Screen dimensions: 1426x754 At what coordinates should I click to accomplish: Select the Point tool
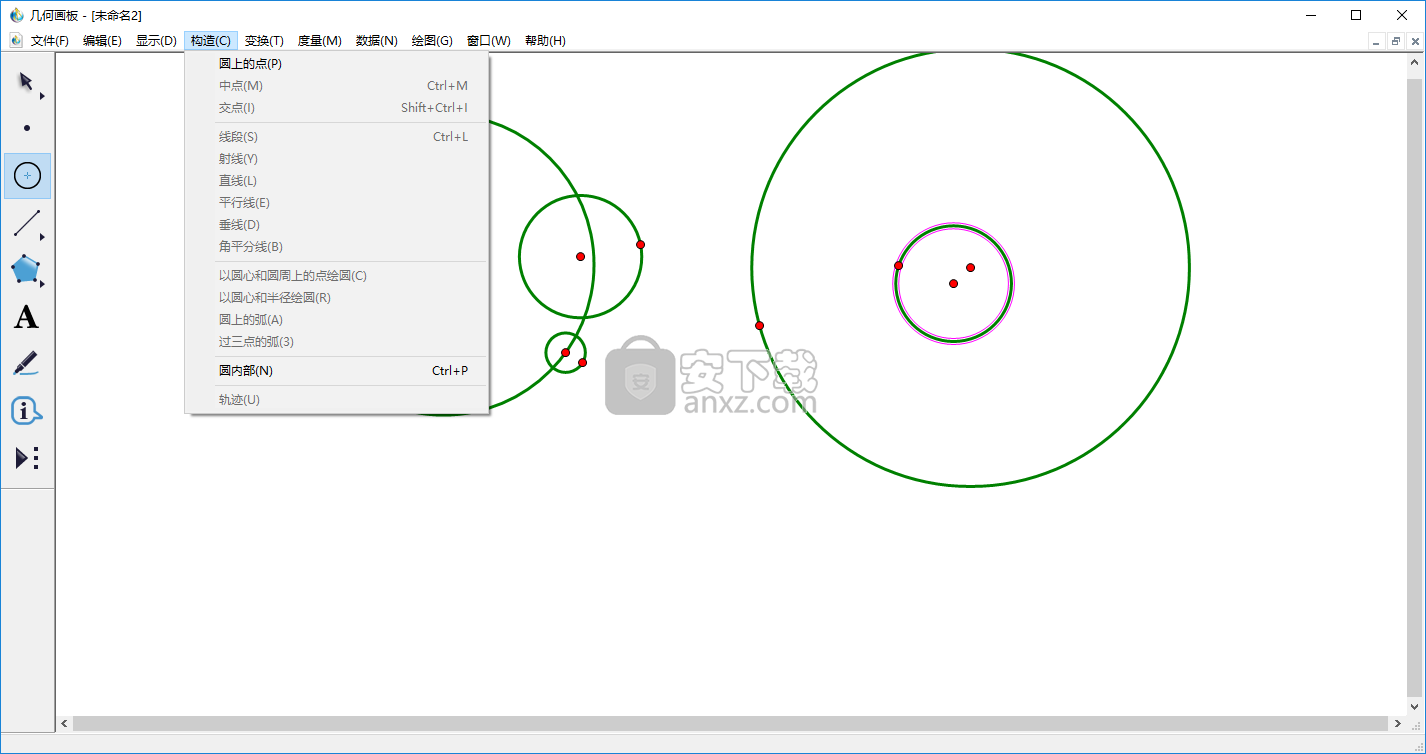(27, 128)
